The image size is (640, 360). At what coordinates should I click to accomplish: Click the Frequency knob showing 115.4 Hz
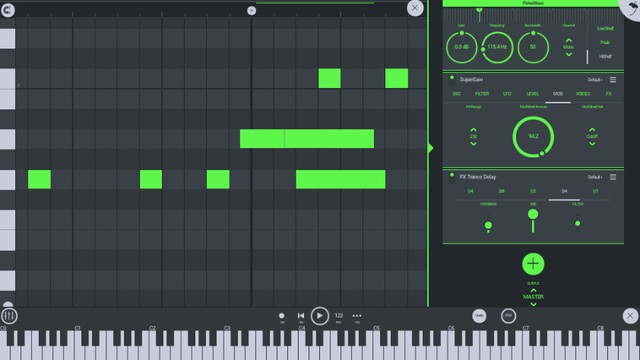coord(497,47)
